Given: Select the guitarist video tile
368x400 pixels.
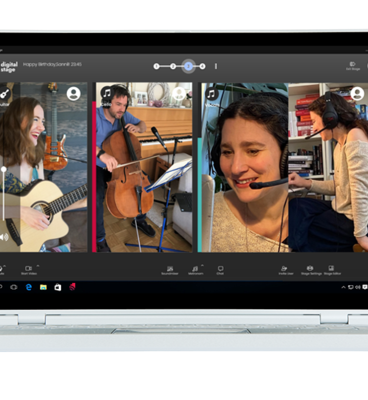Looking at the screenshot, I should (x=44, y=167).
